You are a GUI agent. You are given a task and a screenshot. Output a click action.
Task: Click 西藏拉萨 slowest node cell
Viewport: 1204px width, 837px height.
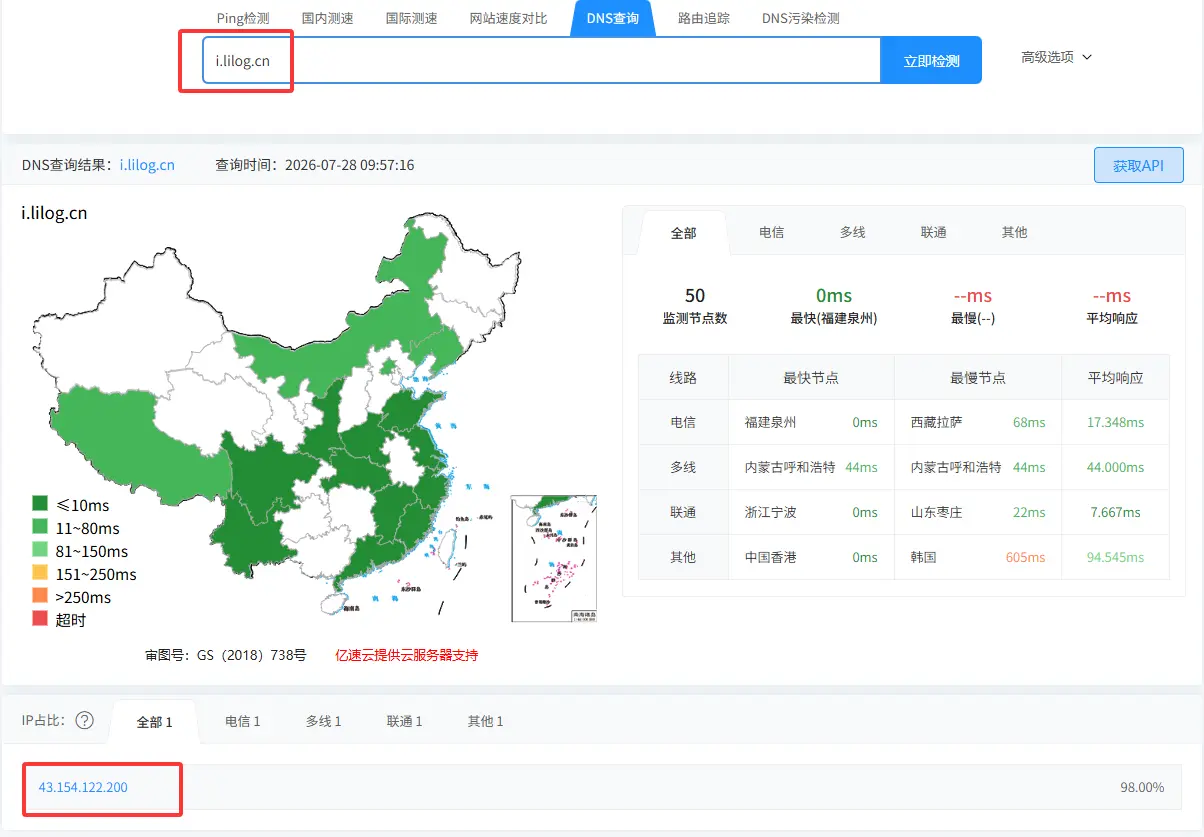pyautogui.click(x=937, y=423)
